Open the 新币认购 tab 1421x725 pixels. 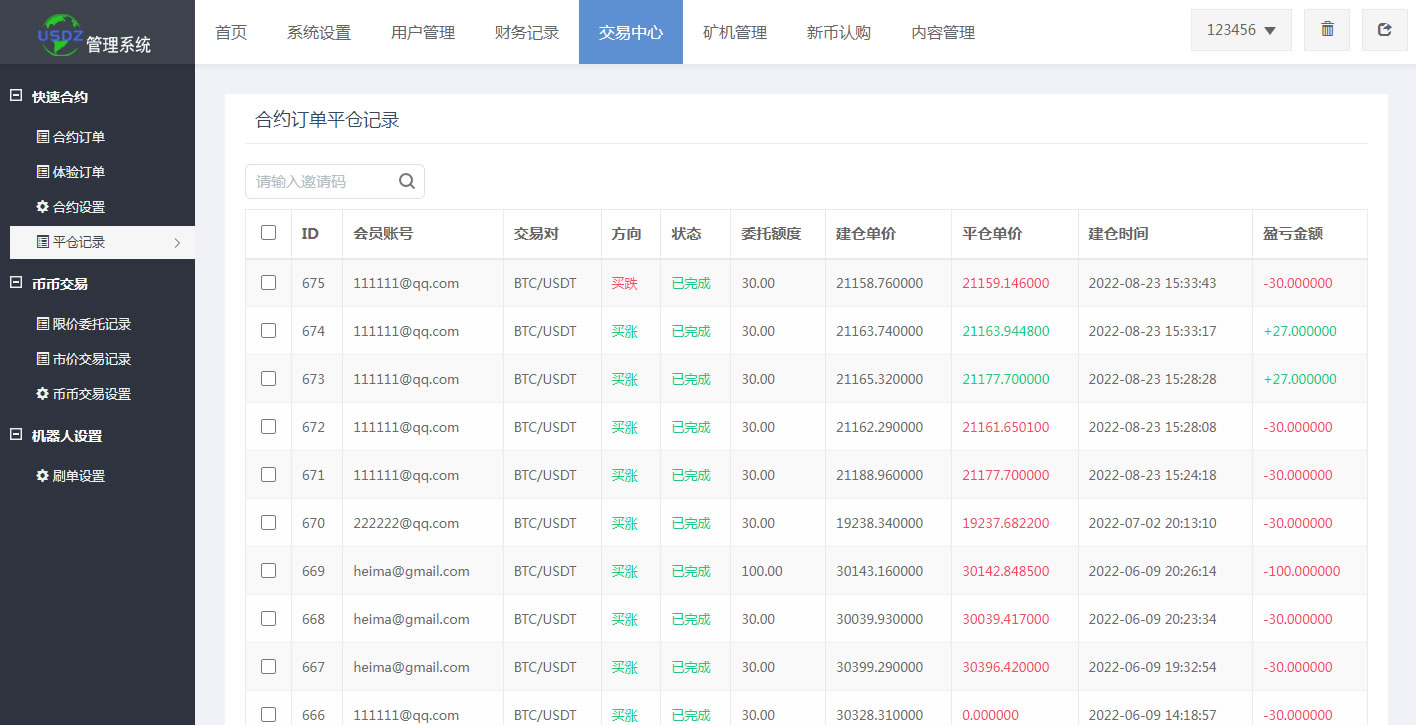coord(839,32)
